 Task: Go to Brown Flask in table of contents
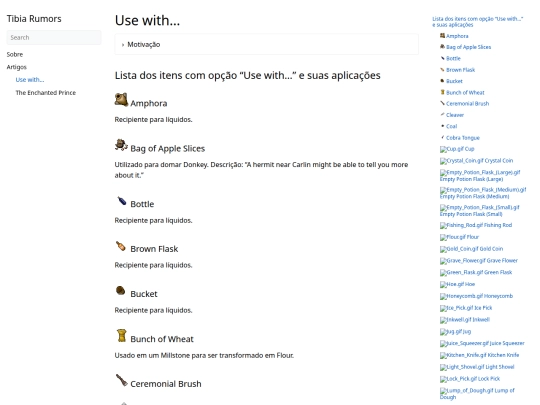coord(457,70)
